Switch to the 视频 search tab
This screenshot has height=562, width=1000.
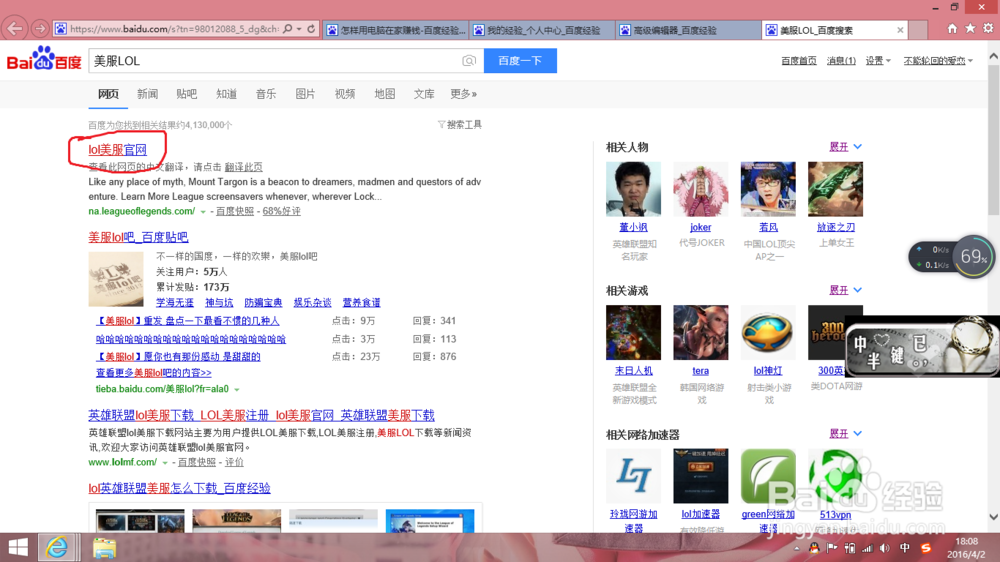point(345,94)
